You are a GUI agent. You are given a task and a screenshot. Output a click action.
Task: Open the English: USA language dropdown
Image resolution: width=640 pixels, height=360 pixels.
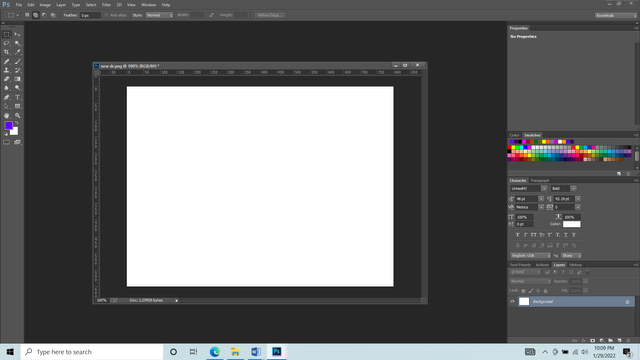[530, 256]
